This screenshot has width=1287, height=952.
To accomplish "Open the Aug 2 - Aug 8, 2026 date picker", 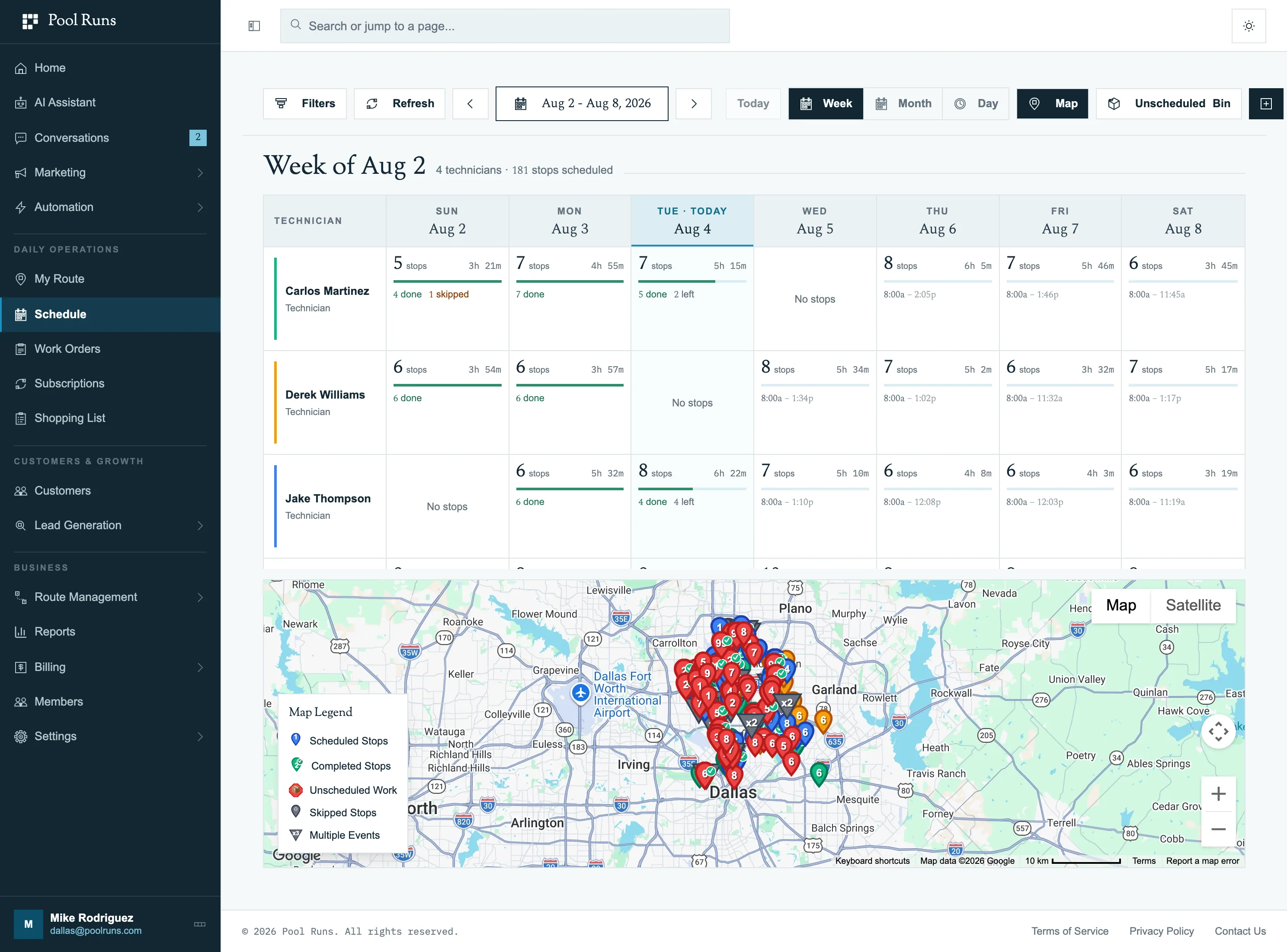I will (582, 104).
